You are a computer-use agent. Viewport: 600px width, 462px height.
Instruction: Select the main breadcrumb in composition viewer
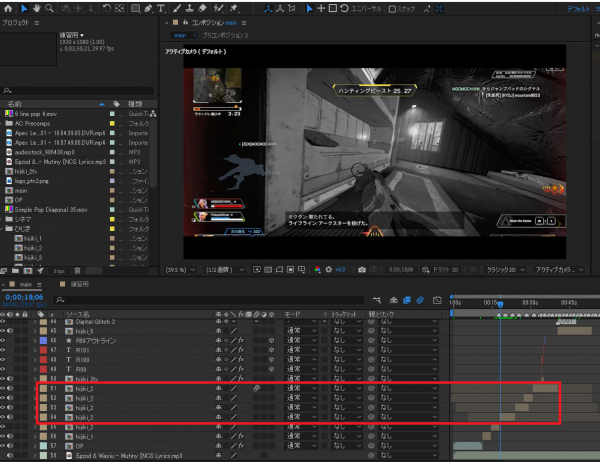click(180, 35)
